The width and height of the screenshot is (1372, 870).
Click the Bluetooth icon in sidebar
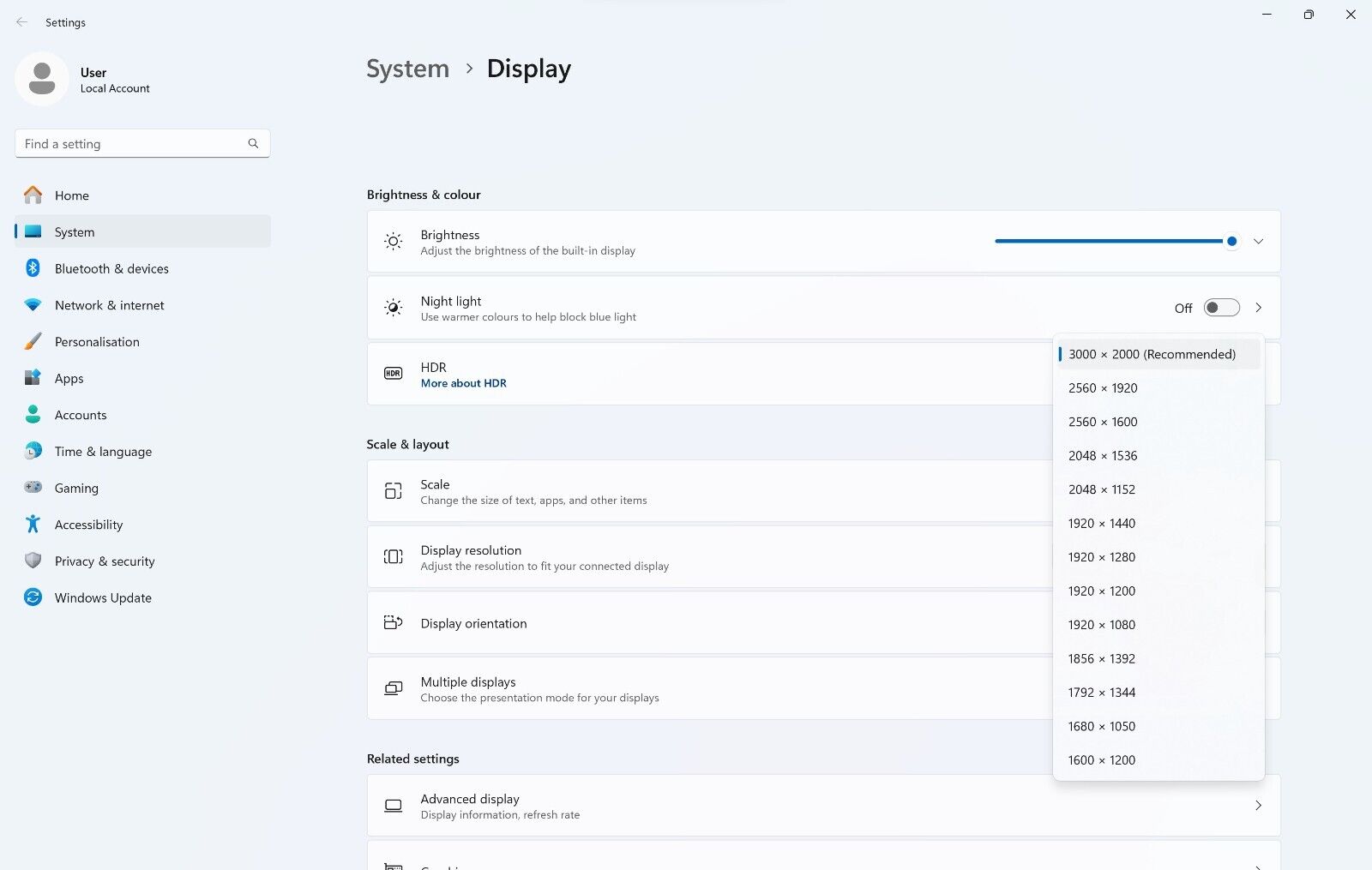click(x=33, y=268)
